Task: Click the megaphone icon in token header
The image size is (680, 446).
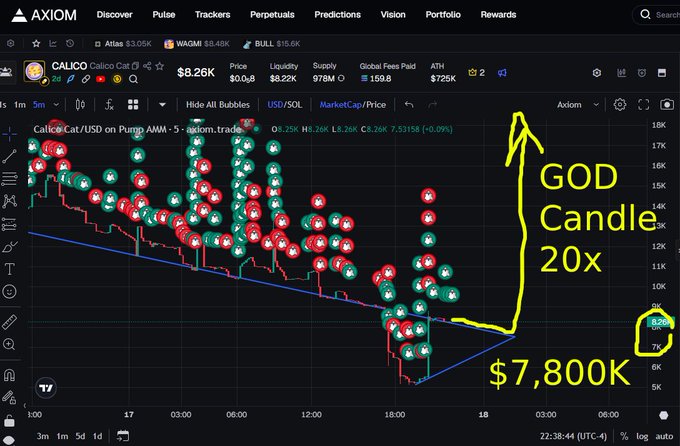Action: tap(502, 72)
